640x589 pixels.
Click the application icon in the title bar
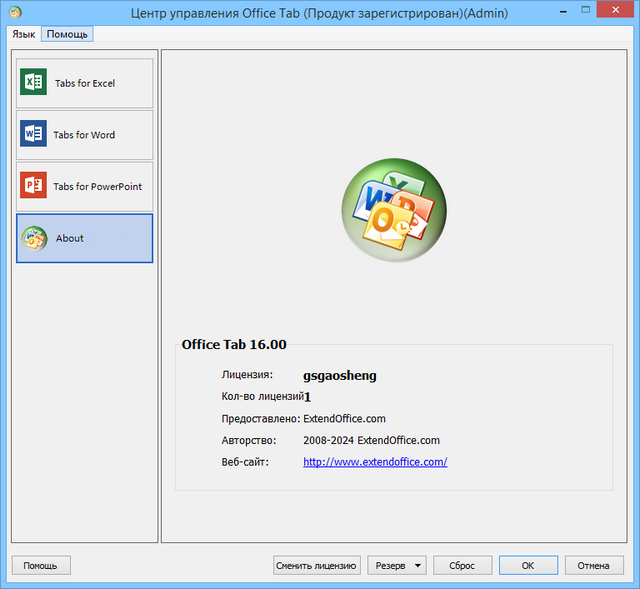pos(14,13)
